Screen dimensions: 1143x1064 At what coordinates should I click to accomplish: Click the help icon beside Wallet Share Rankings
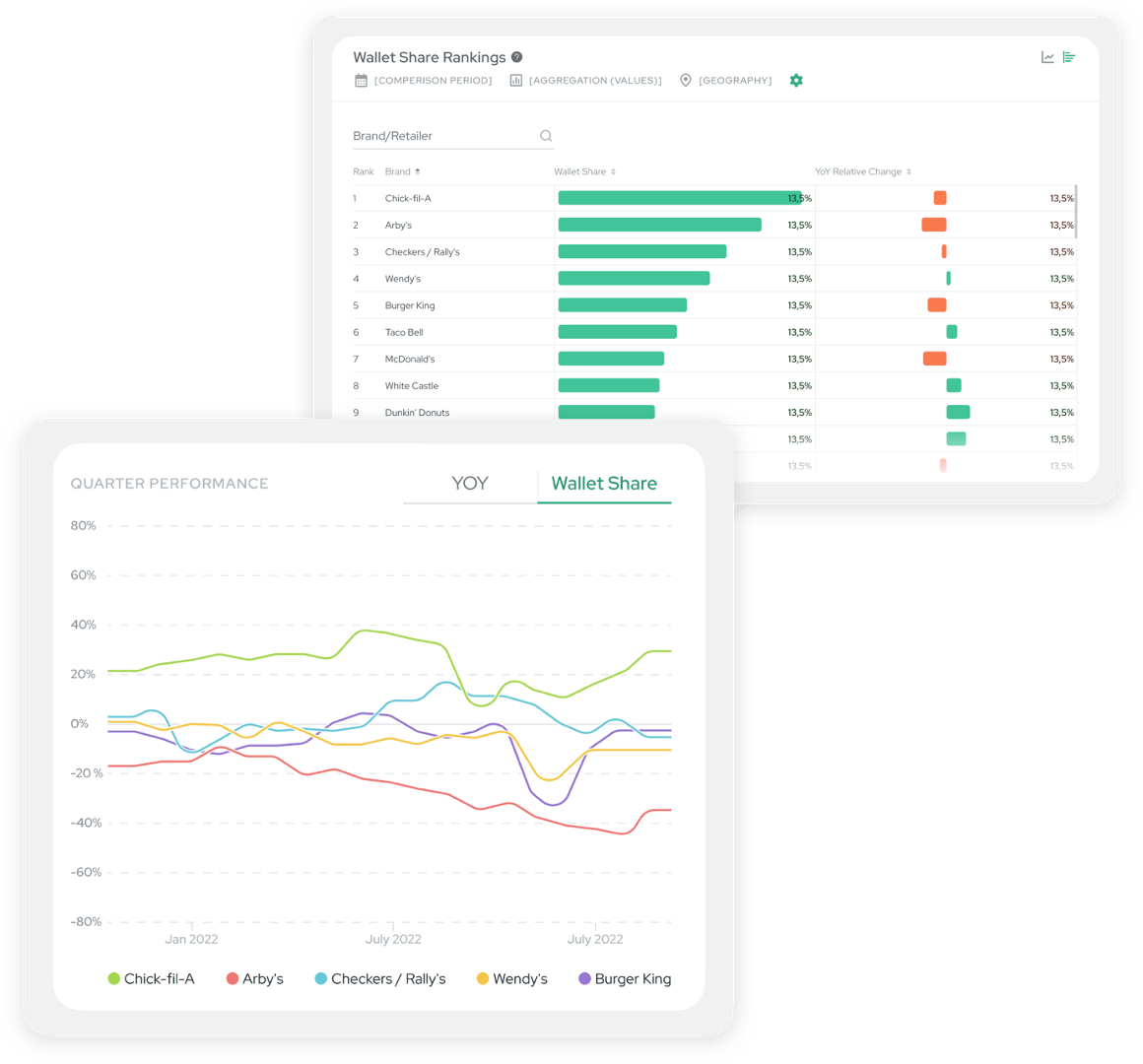pyautogui.click(x=517, y=57)
